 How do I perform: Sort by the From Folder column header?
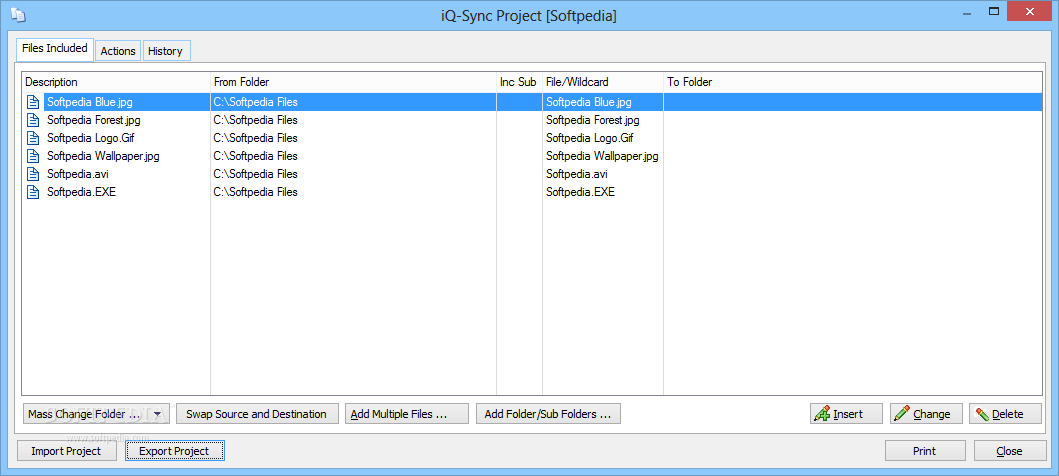click(353, 82)
